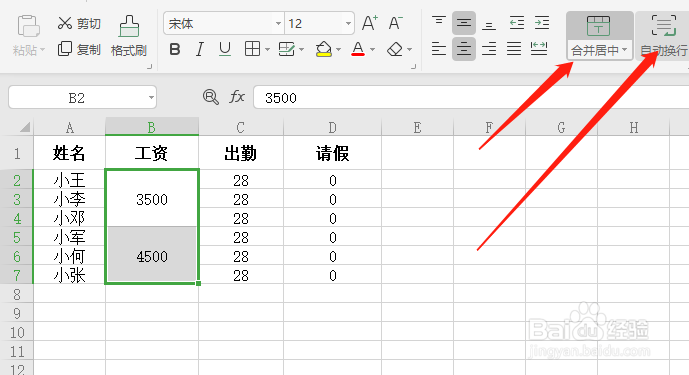Justify text alignment icon
This screenshot has height=375, width=689.
point(514,49)
